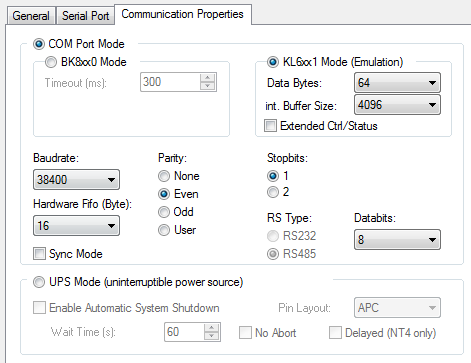This screenshot has height=363, width=471.
Task: Check Enable Automatic System Shutdown
Action: click(39, 308)
